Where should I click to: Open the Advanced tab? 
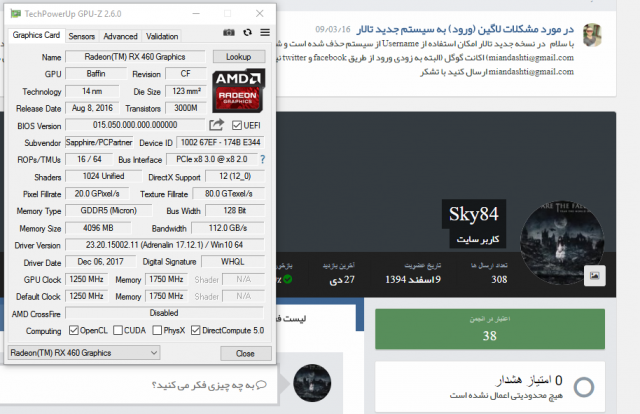pyautogui.click(x=121, y=36)
